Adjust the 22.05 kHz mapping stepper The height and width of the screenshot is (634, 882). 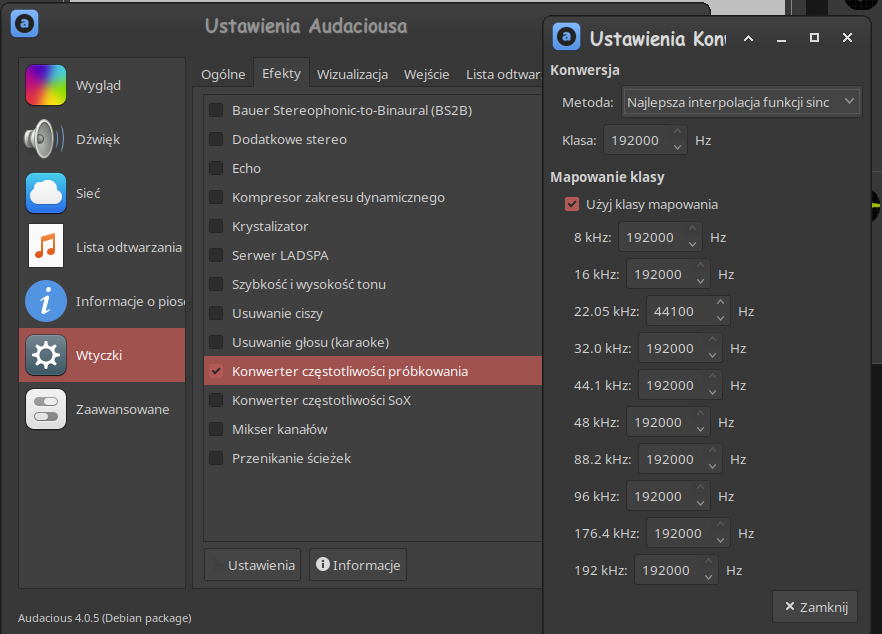(721, 311)
